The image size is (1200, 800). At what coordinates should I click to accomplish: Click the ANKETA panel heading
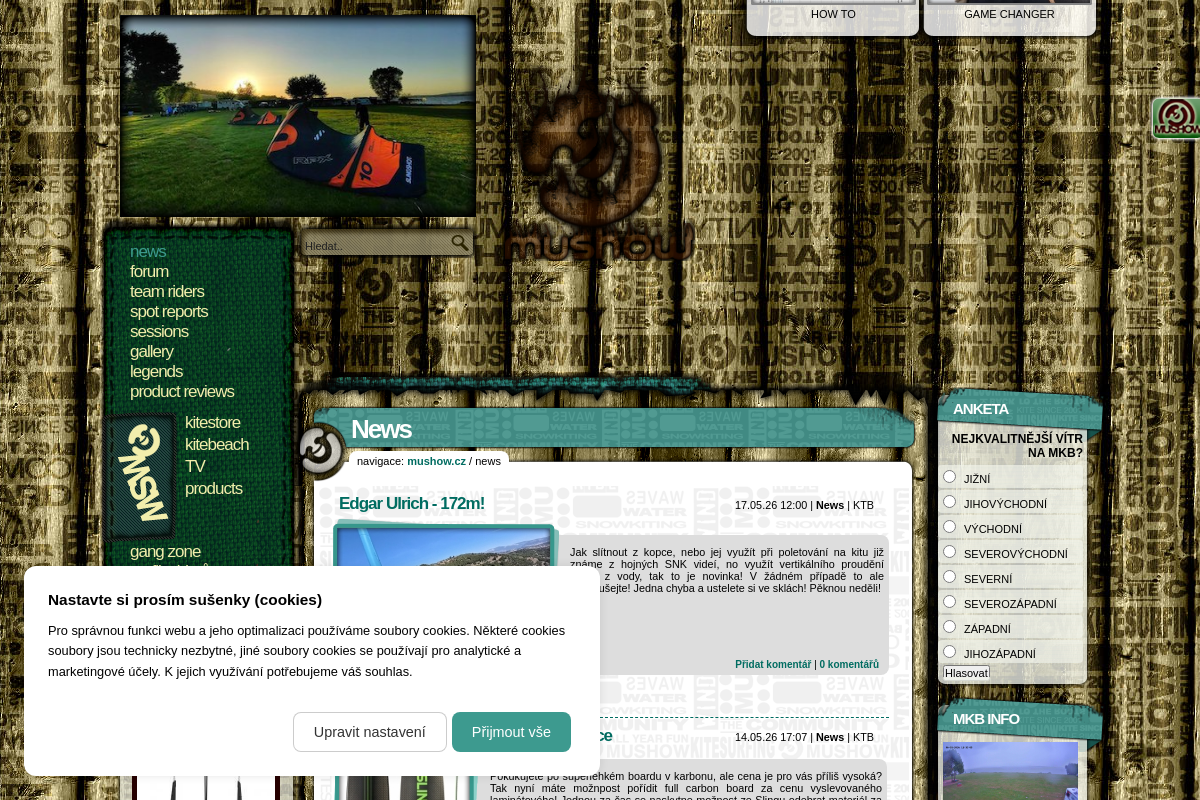pos(981,409)
